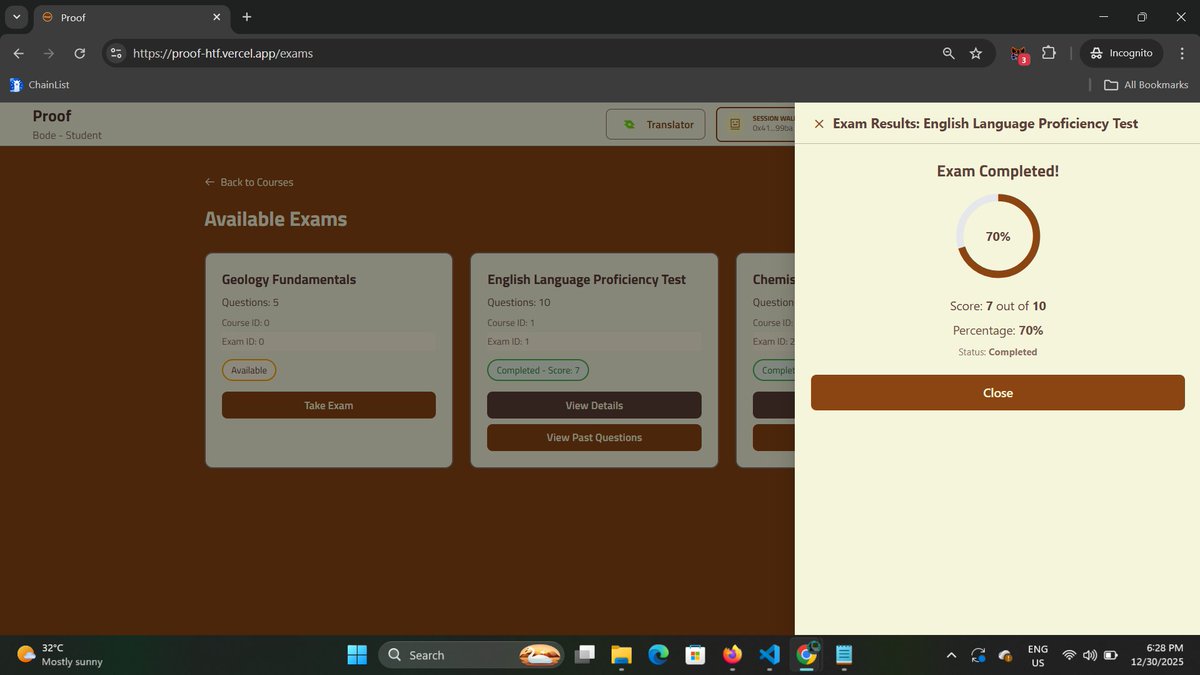
Task: Click the OneDrive cloud tray icon
Action: [x=1006, y=656]
